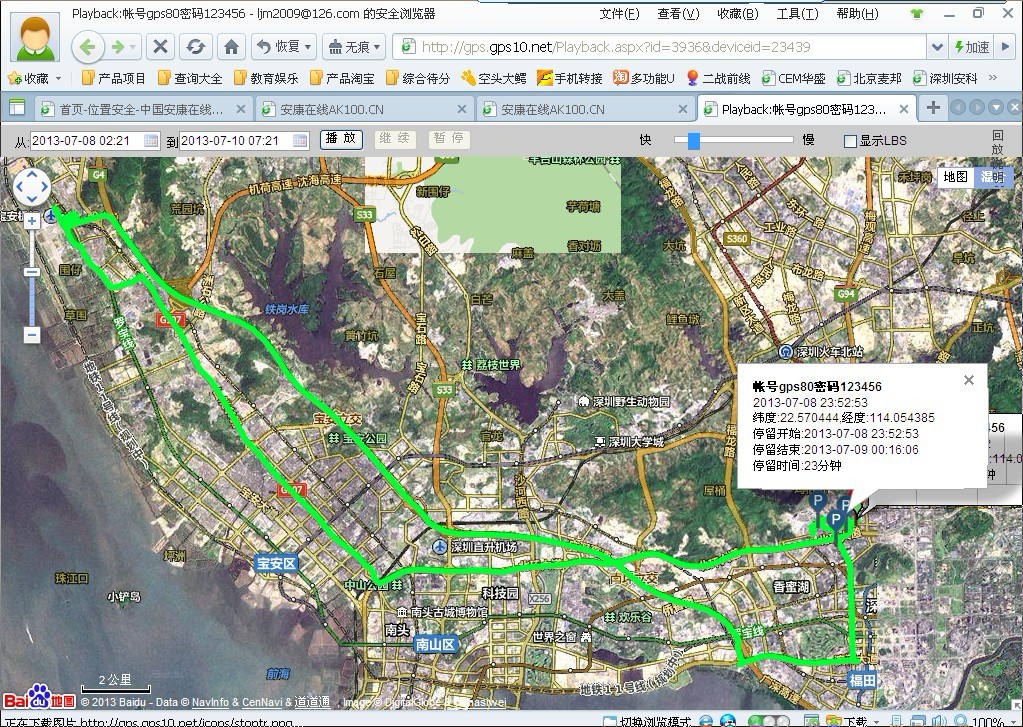Open the CenNavi link in map footer
The width and height of the screenshot is (1023, 727).
pos(262,702)
